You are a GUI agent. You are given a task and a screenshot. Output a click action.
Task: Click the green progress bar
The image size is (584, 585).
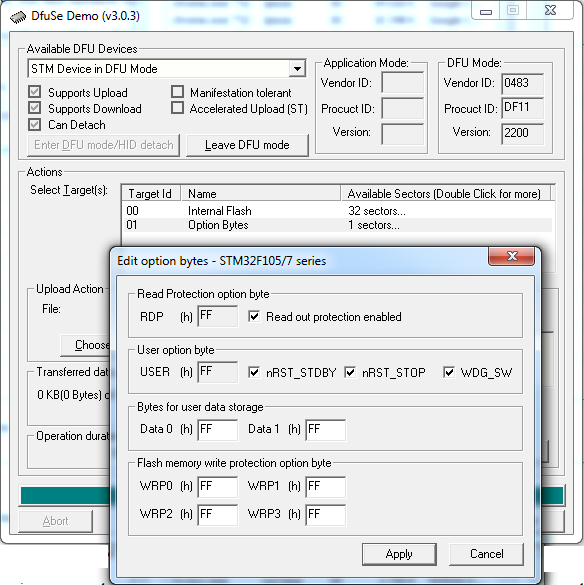[x=65, y=495]
